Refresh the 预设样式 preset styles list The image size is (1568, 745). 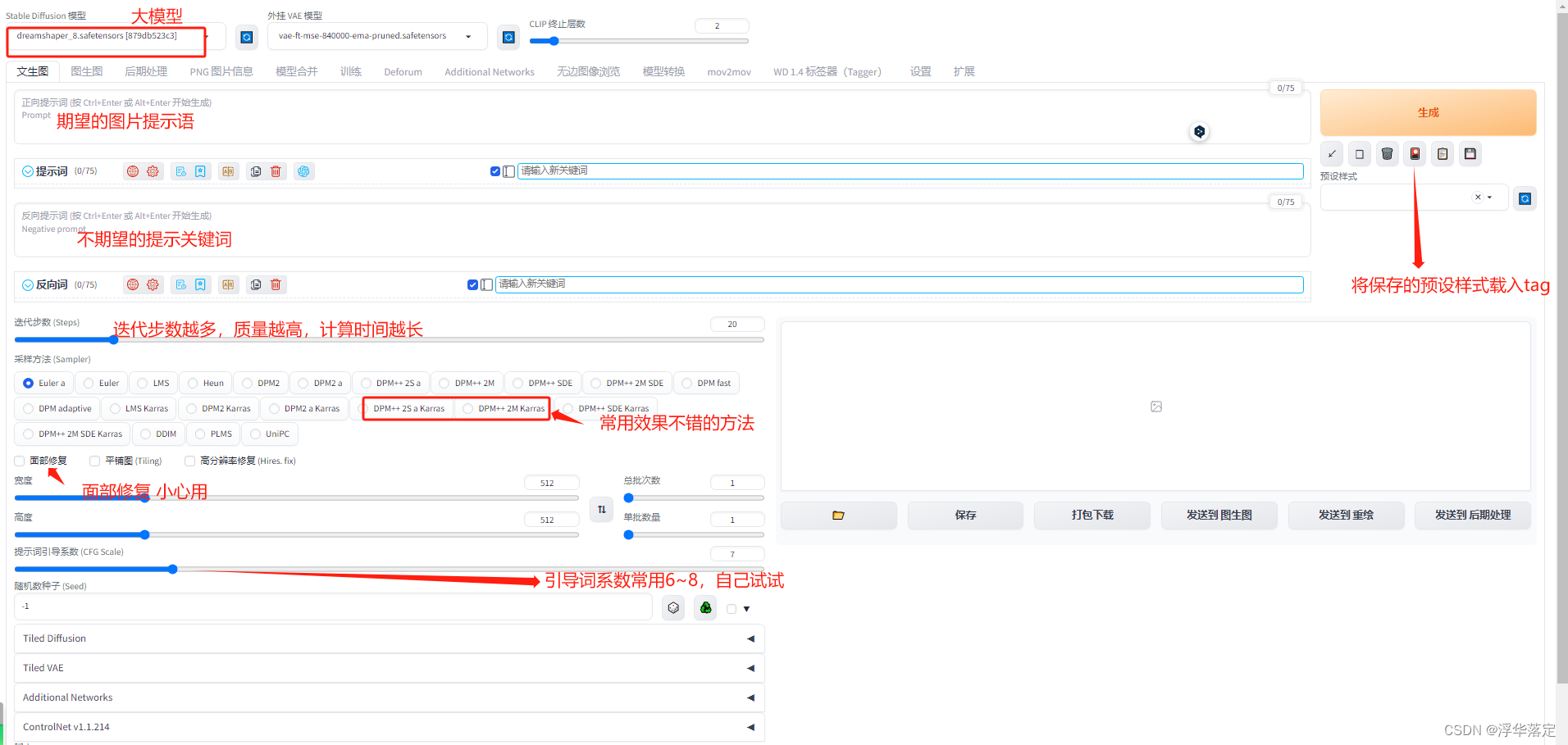pyautogui.click(x=1525, y=198)
